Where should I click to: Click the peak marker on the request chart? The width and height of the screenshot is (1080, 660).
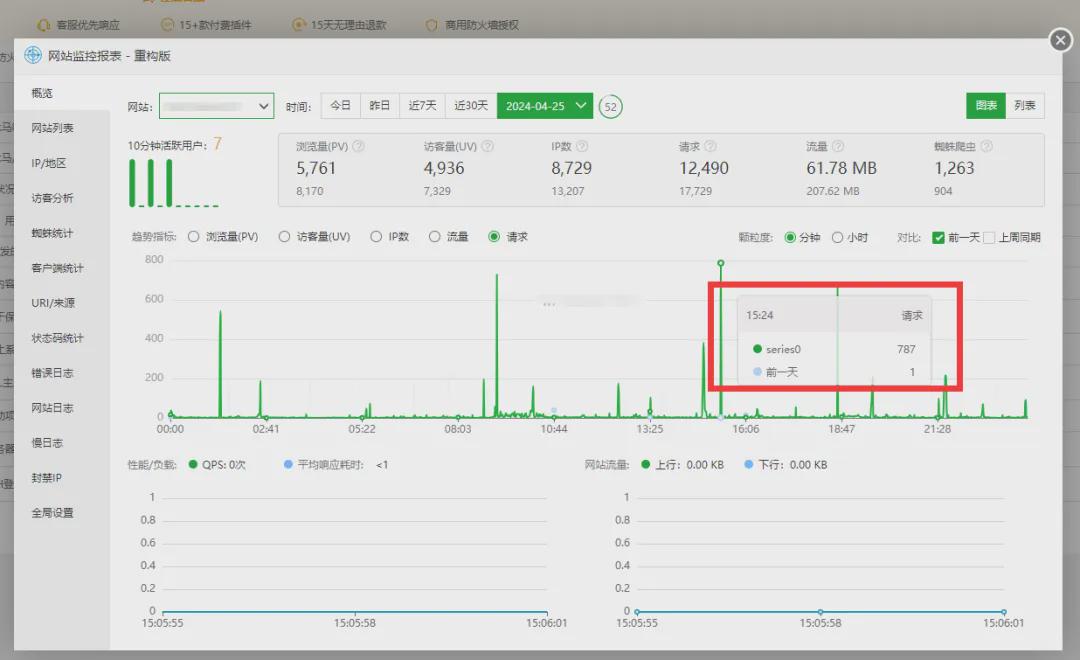[720, 263]
